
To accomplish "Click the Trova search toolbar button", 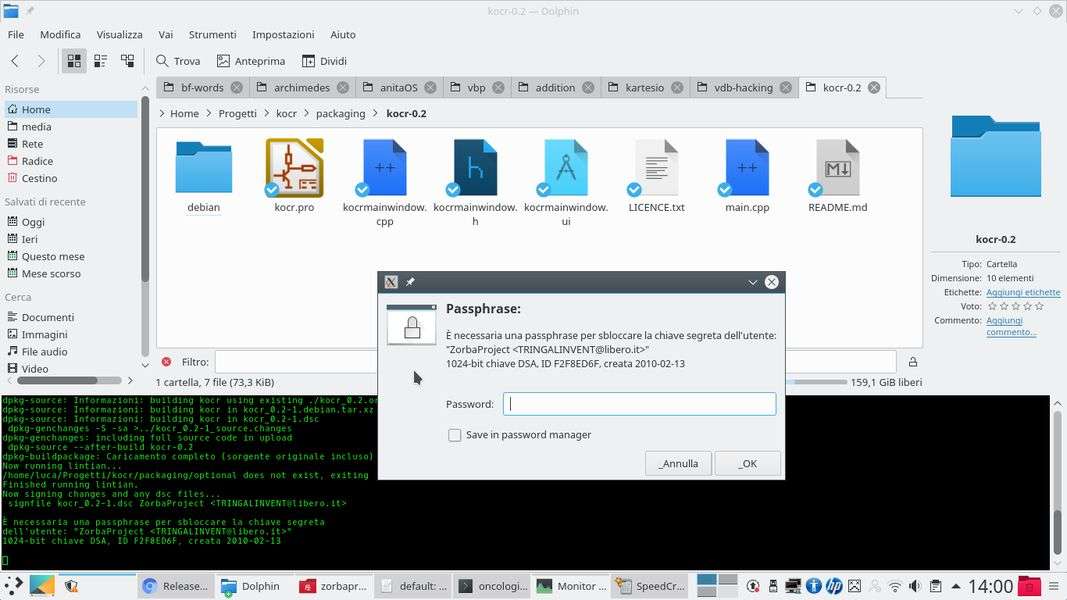I will point(177,61).
